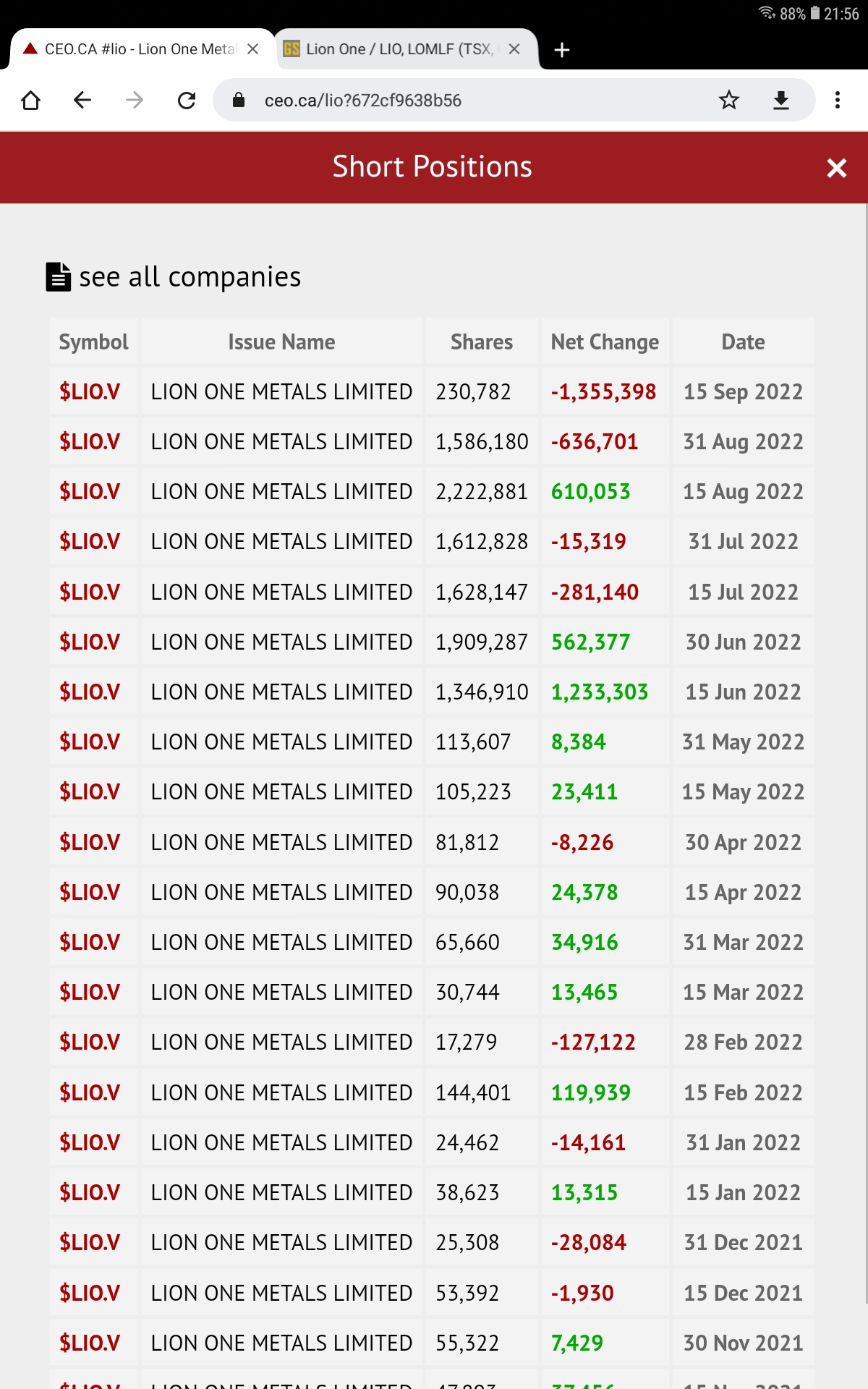Screen dimensions: 868x1389
Task: Click the forward navigation arrow
Action: pos(135,100)
